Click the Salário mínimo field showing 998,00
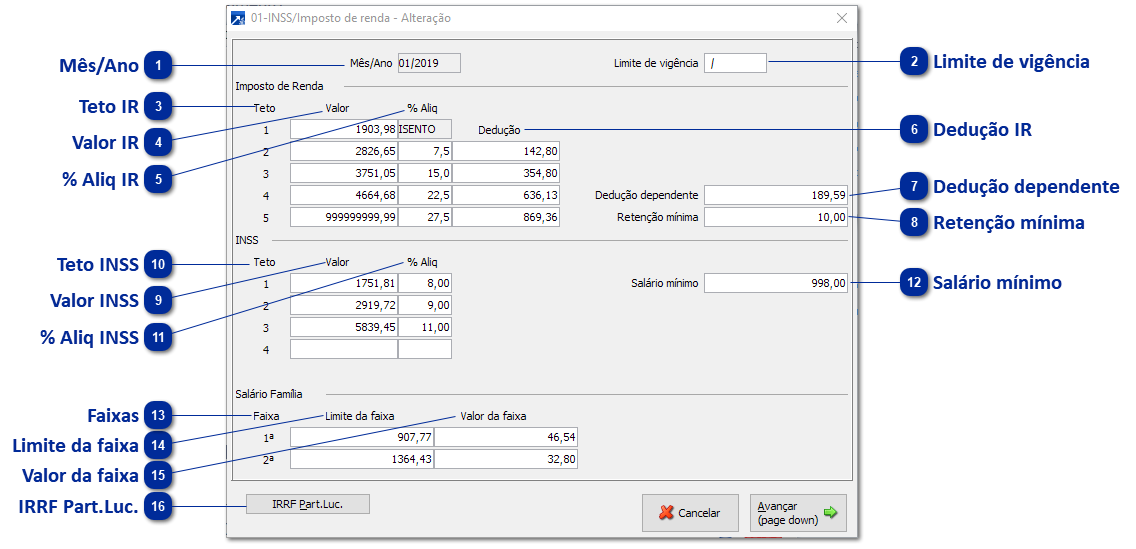The width and height of the screenshot is (1136, 549). click(x=775, y=284)
